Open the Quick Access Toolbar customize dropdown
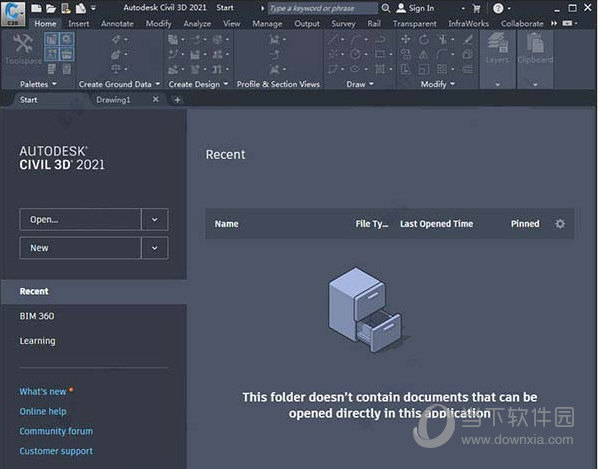This screenshot has height=469, width=598. (x=93, y=8)
